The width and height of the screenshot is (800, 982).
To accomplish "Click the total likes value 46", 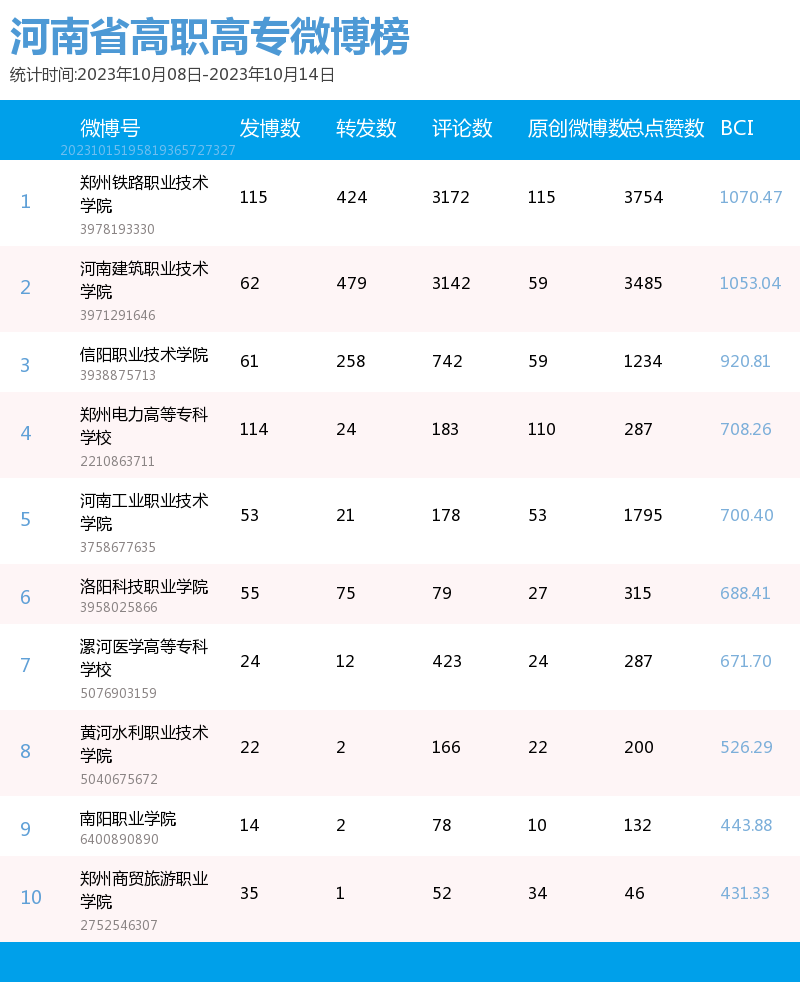I will click(635, 893).
